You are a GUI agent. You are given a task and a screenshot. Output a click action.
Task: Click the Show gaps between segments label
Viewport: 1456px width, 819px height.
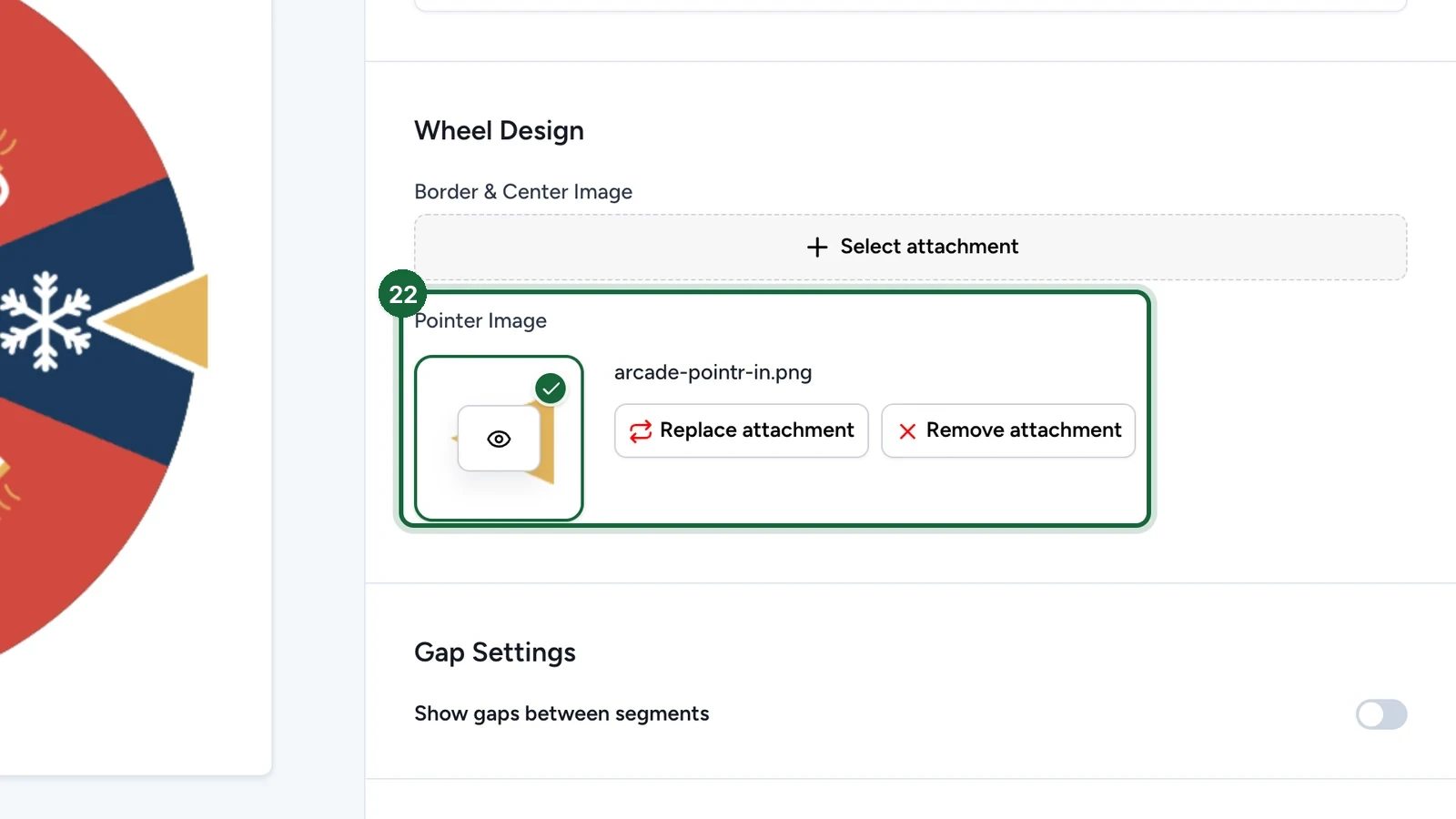[561, 713]
